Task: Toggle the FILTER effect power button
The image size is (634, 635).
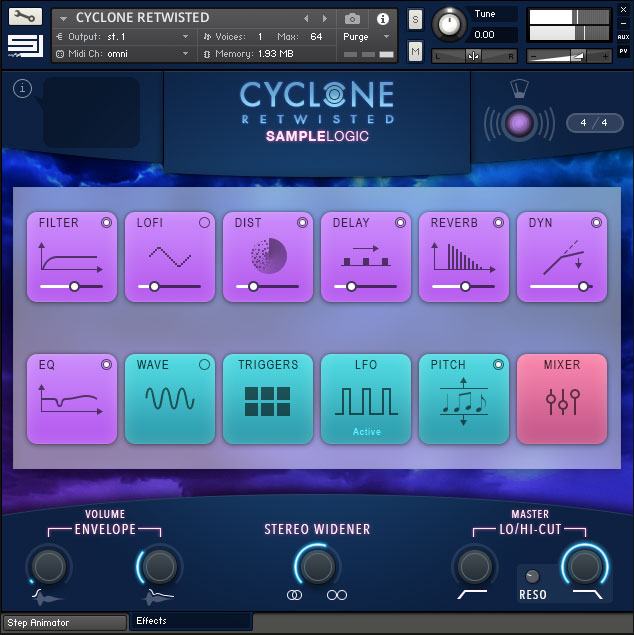Action: click(106, 223)
